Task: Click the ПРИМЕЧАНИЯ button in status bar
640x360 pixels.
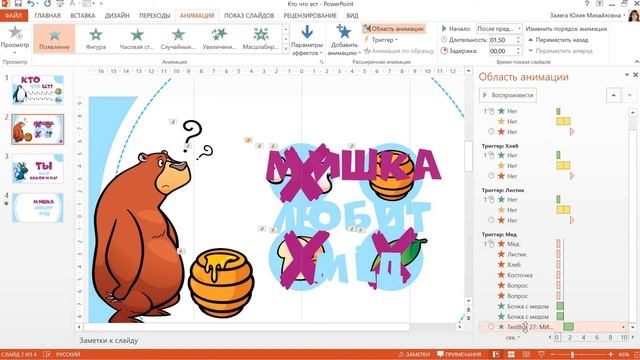Action: tap(459, 355)
